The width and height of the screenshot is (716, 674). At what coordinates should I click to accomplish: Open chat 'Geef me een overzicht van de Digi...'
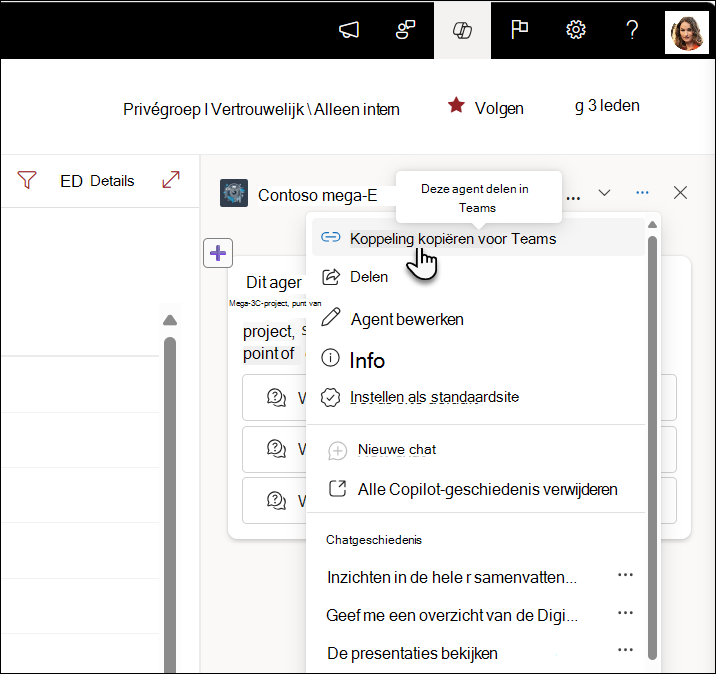(452, 615)
